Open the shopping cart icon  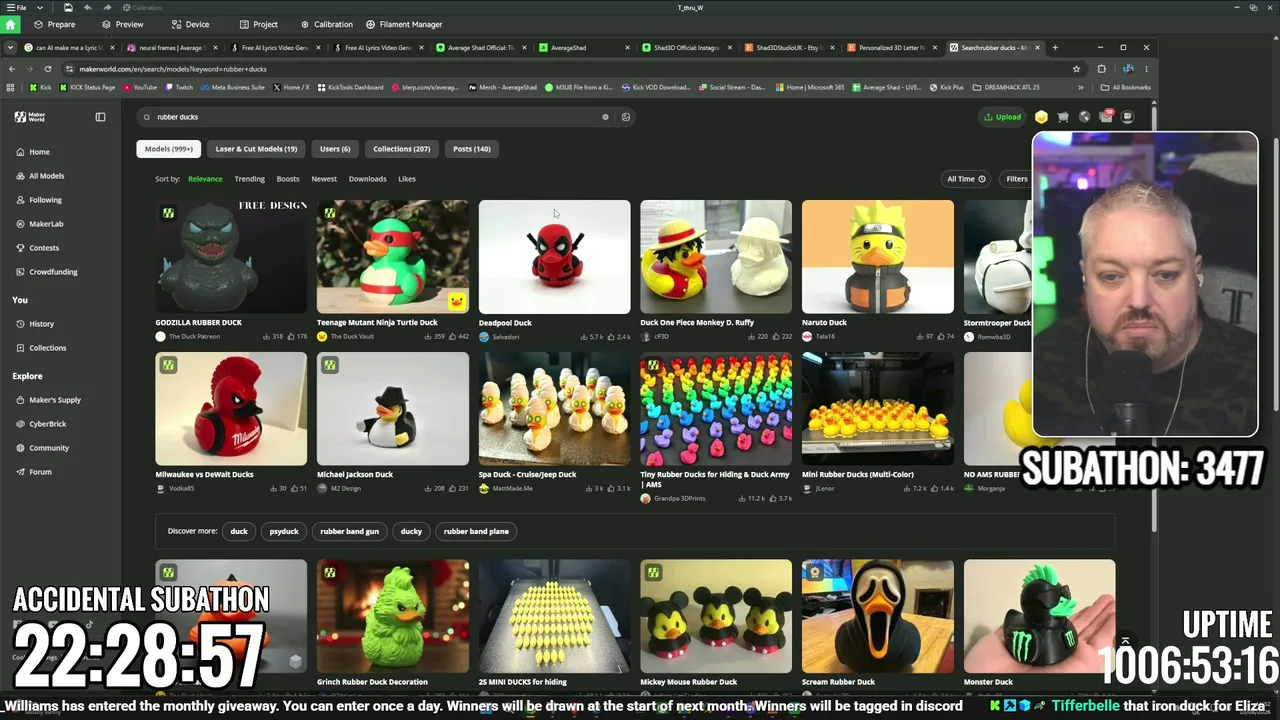pos(1063,117)
